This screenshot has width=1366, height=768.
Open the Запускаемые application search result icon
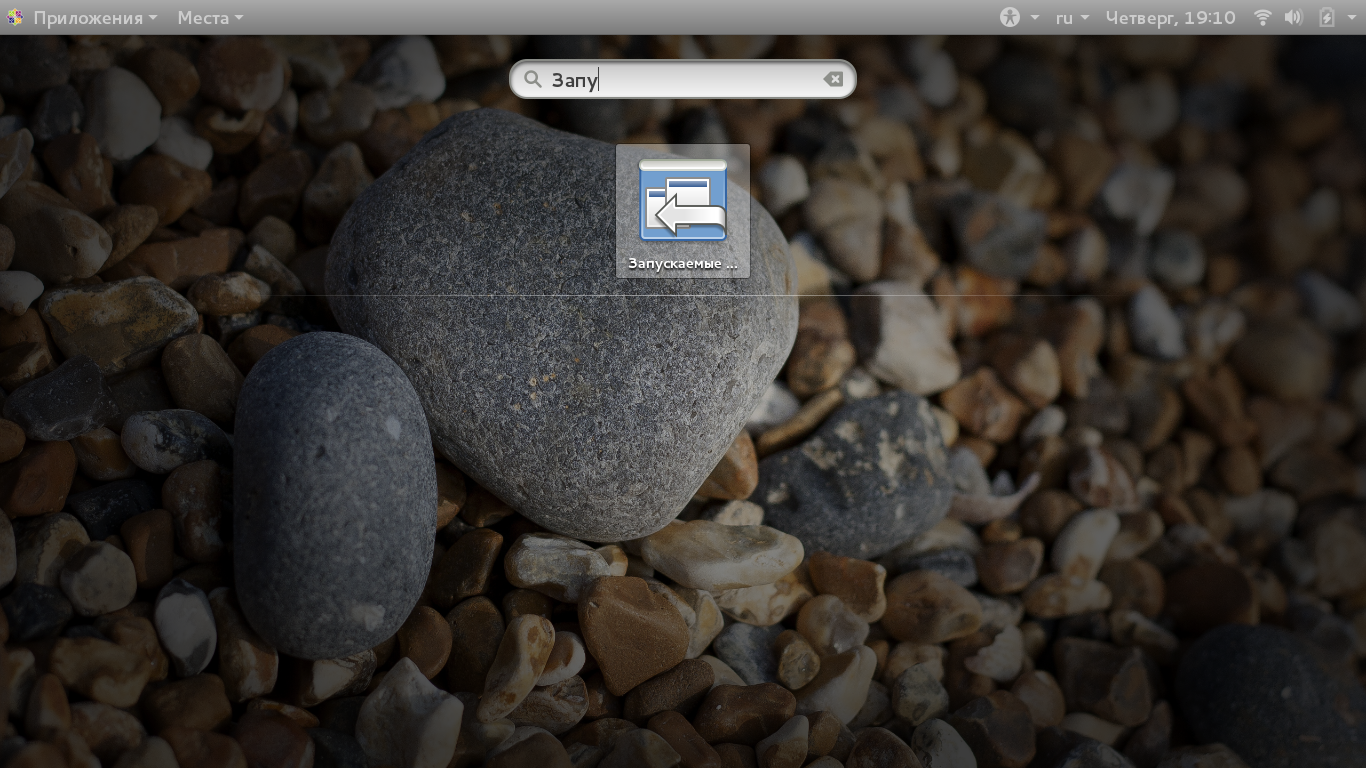tap(683, 200)
